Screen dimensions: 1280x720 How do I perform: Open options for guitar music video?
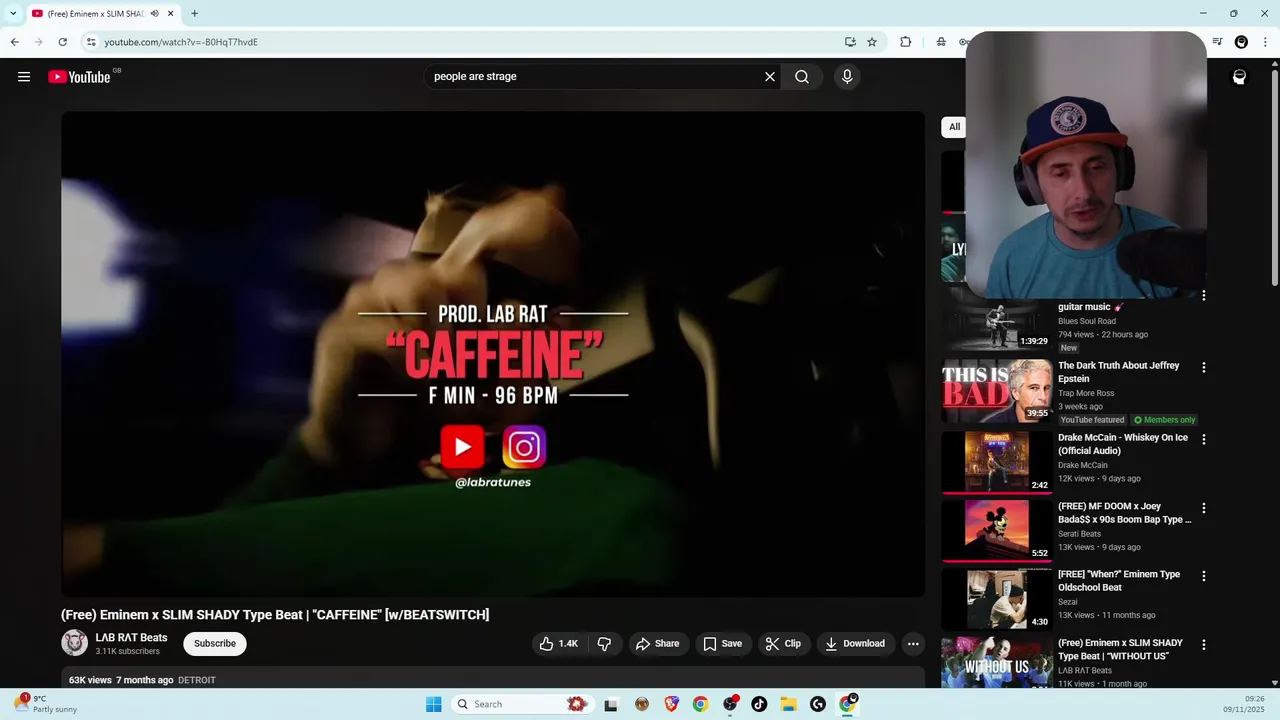point(1204,296)
